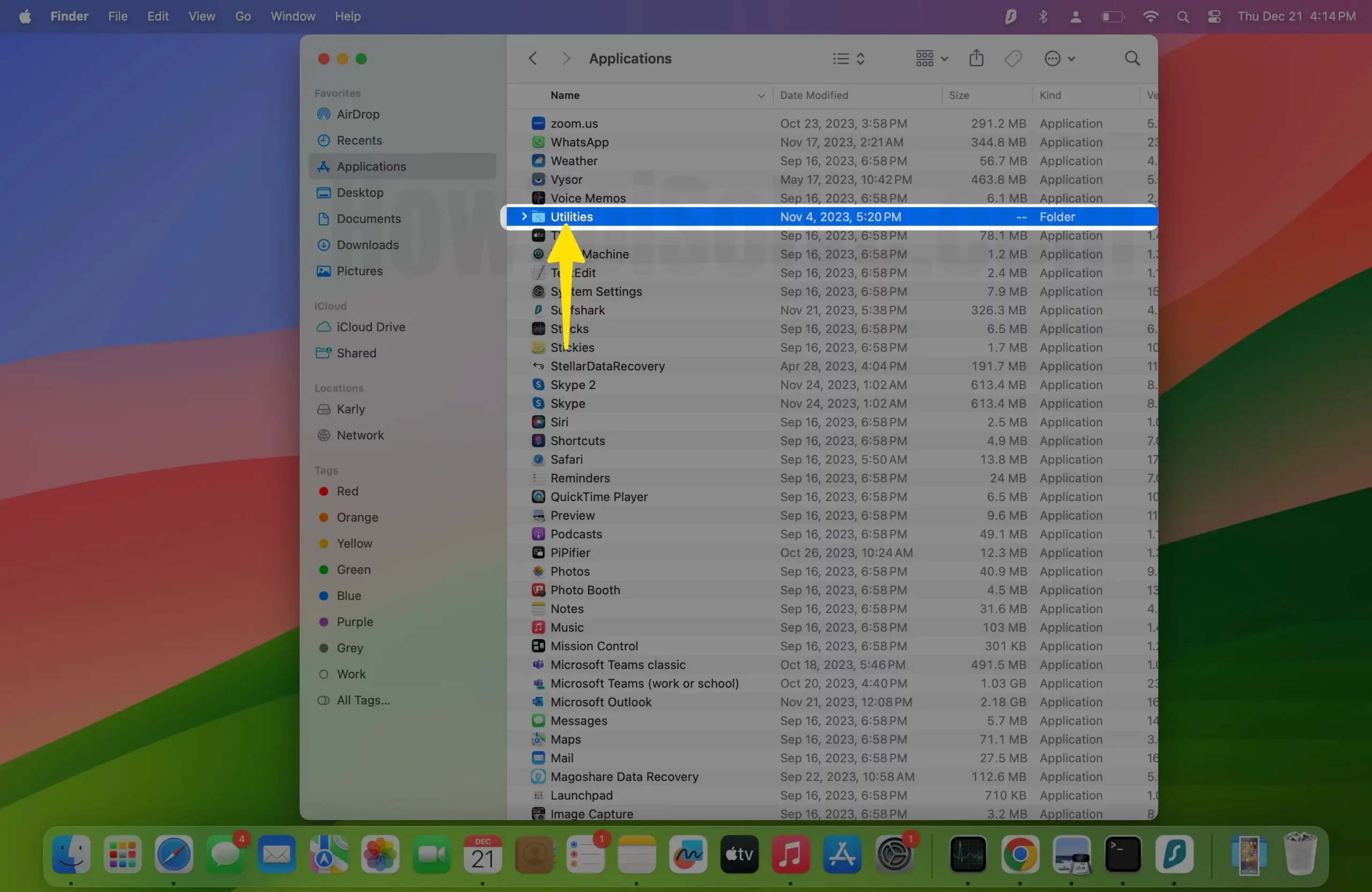
Task: Open All Tags… in the sidebar
Action: coord(402,700)
